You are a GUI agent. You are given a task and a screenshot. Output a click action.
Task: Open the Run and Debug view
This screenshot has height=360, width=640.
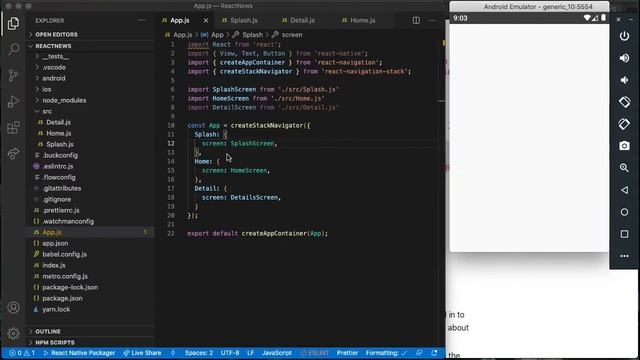pyautogui.click(x=13, y=101)
